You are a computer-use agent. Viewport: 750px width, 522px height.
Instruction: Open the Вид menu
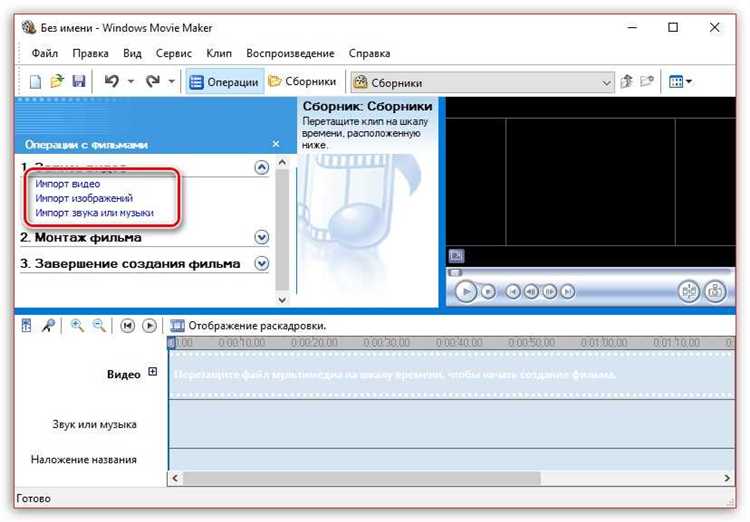point(132,53)
